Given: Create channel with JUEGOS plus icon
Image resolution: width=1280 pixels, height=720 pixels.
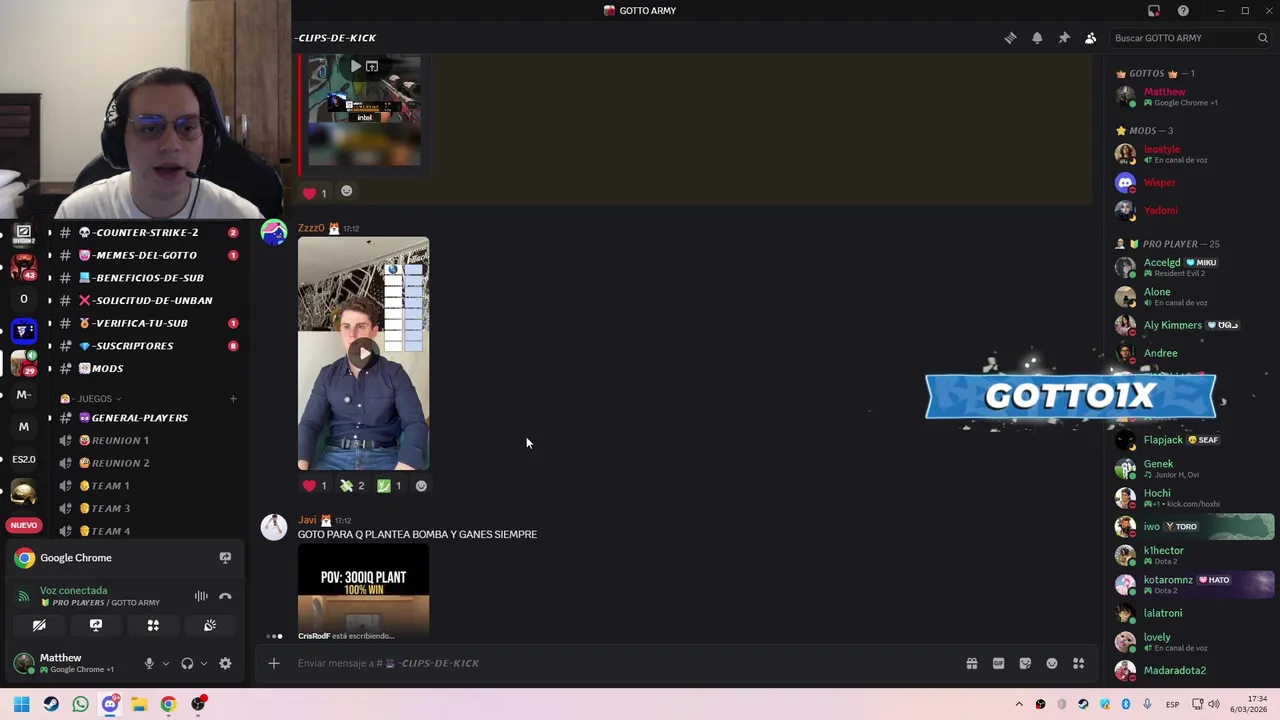Looking at the screenshot, I should point(233,399).
